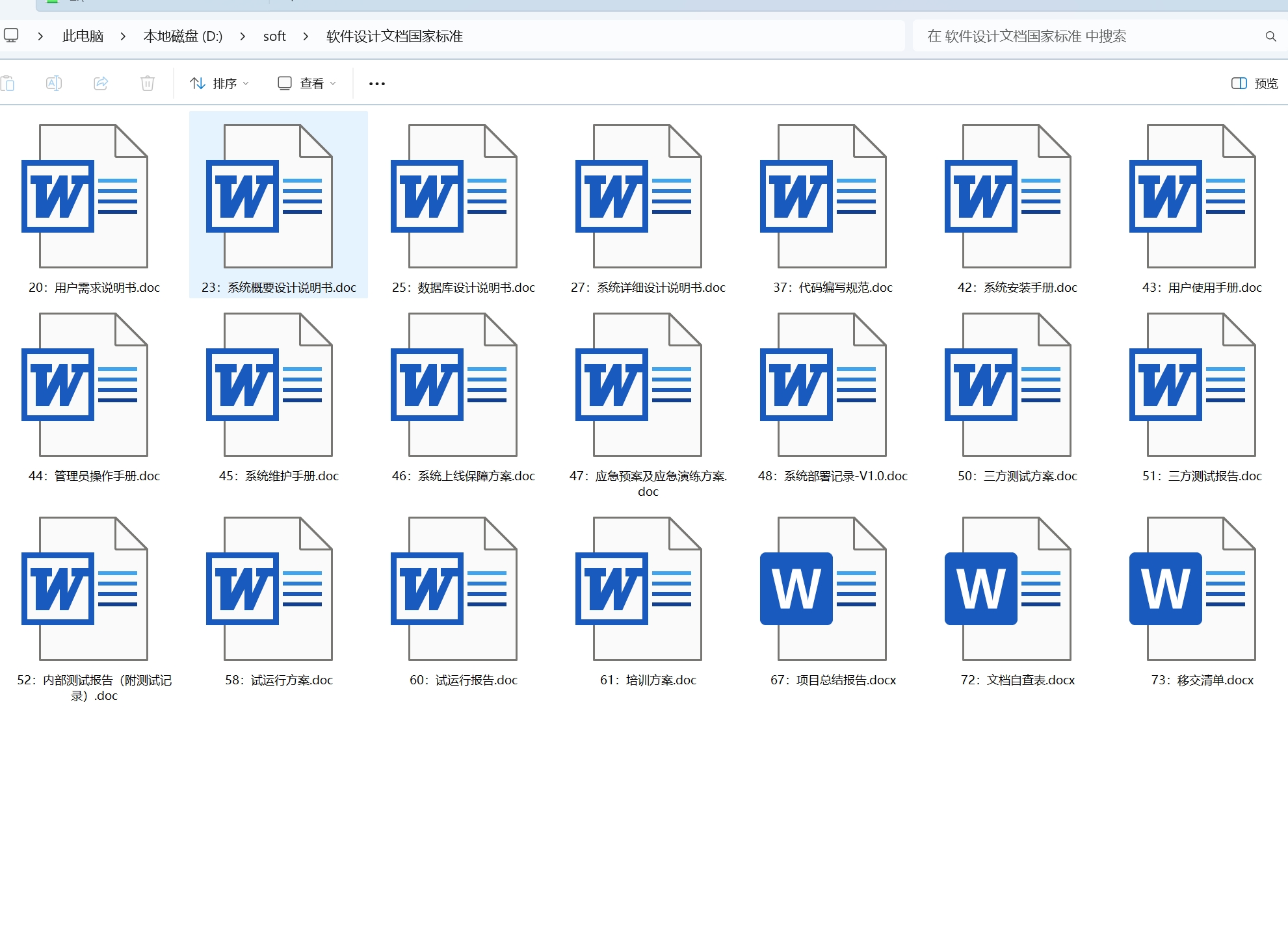Image resolution: width=1288 pixels, height=928 pixels.
Task: Select Word icon of 46：系统上线保障方案.doc
Action: tap(454, 385)
